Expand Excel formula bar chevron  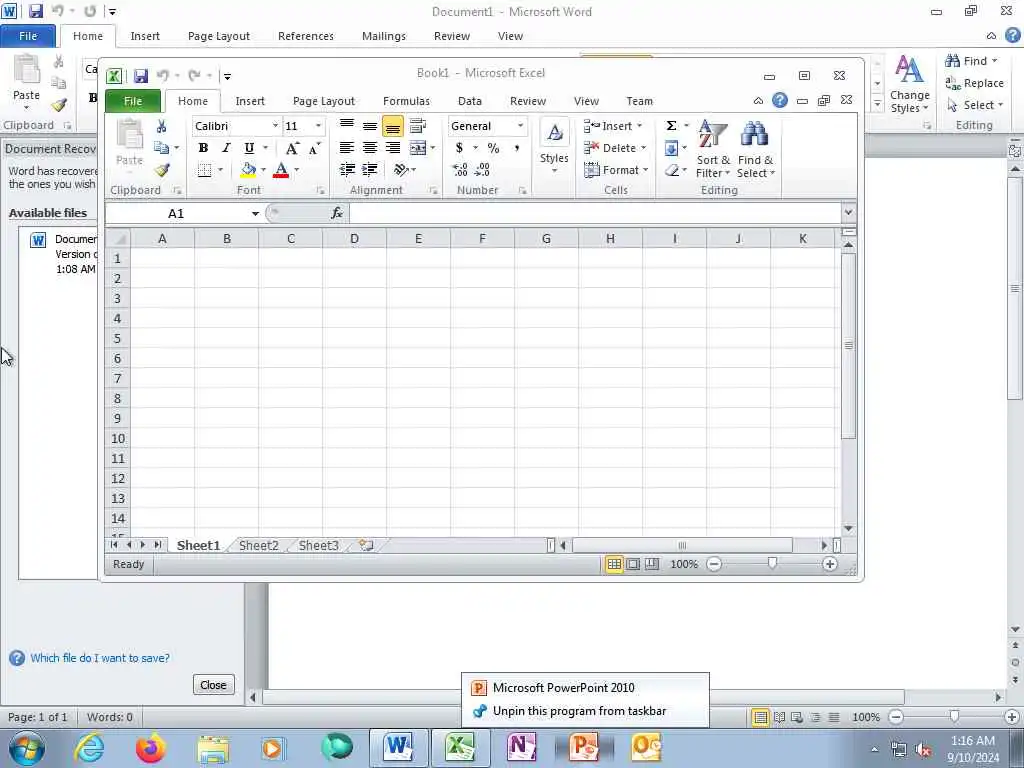point(848,212)
